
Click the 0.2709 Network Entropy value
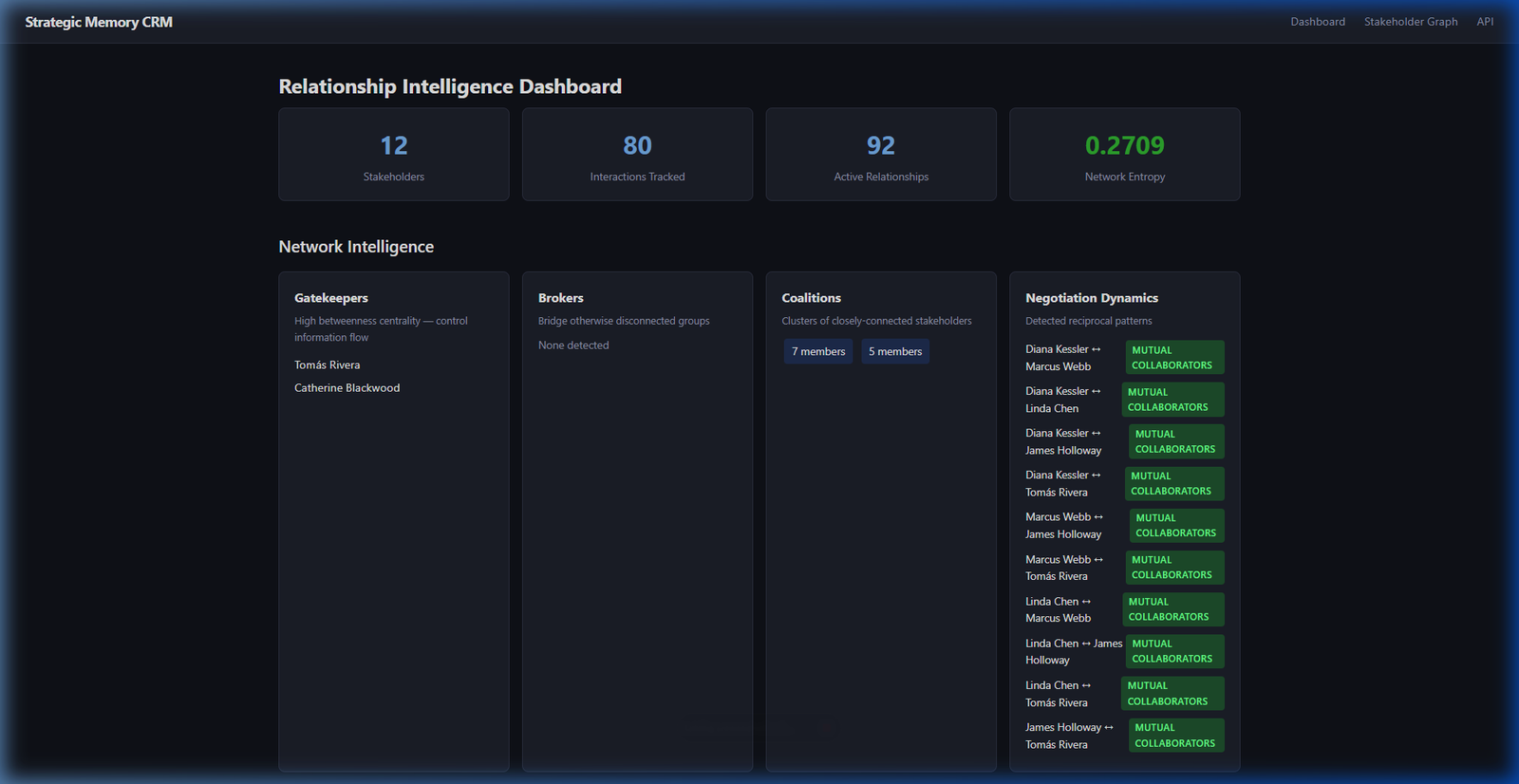tap(1125, 145)
